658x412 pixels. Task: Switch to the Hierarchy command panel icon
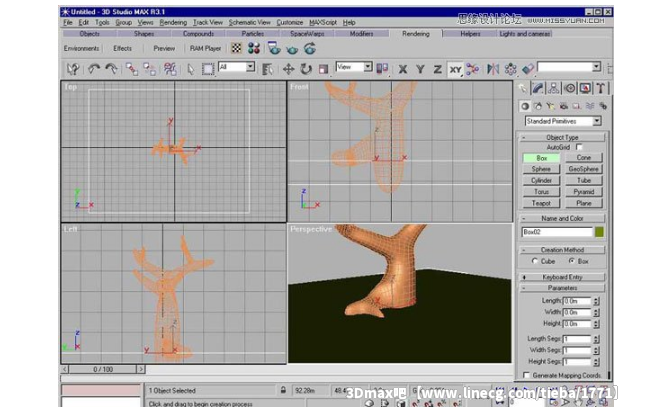pyautogui.click(x=554, y=88)
